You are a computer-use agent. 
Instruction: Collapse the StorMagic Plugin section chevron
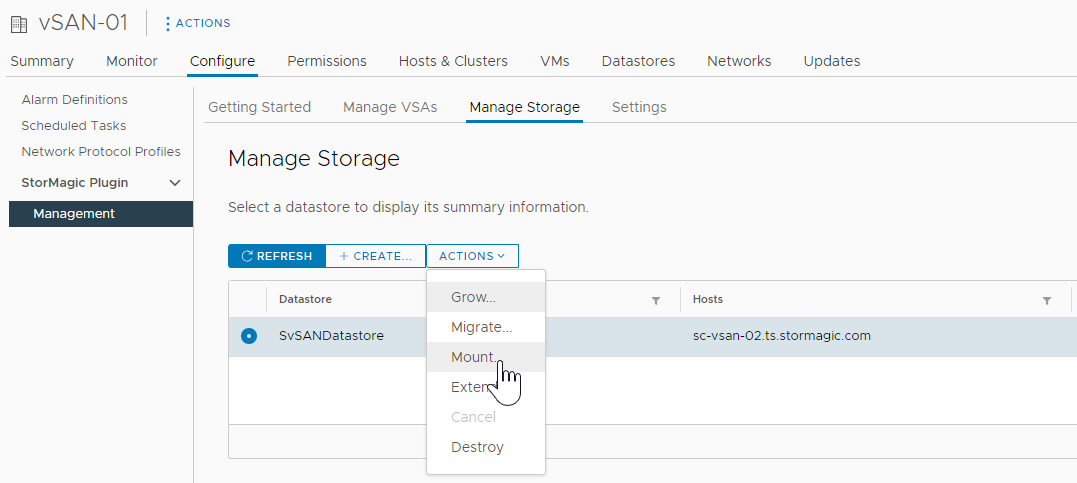(x=175, y=183)
